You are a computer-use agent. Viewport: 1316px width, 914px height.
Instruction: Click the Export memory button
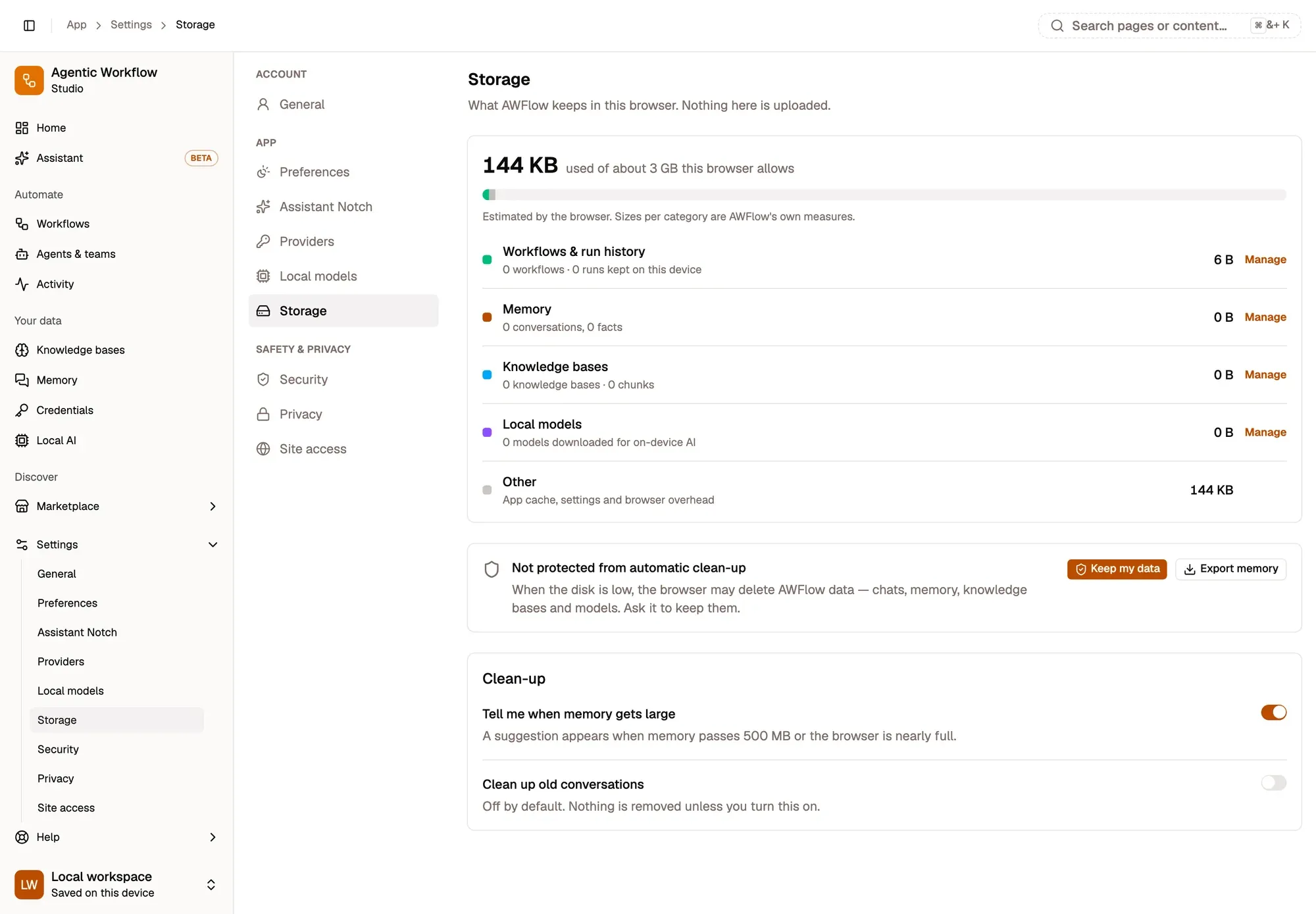coord(1230,569)
